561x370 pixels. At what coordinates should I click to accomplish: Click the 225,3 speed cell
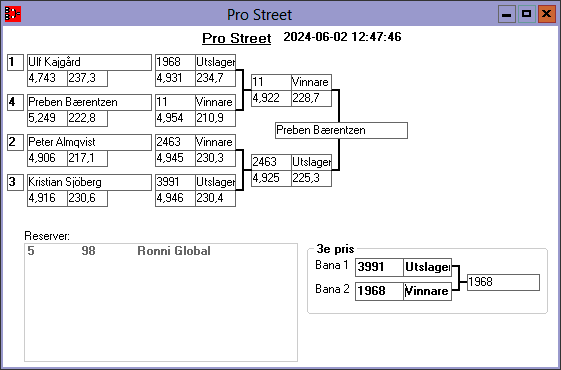click(x=311, y=179)
